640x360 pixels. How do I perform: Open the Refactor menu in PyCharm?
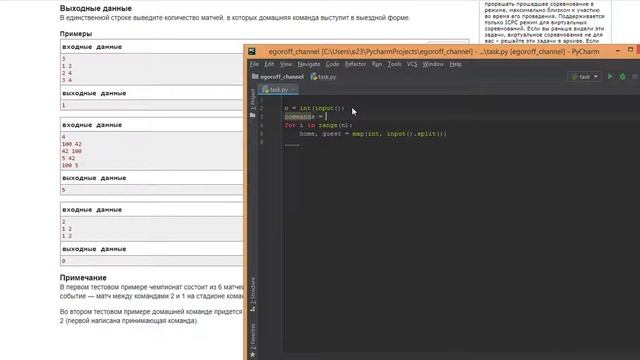click(355, 64)
